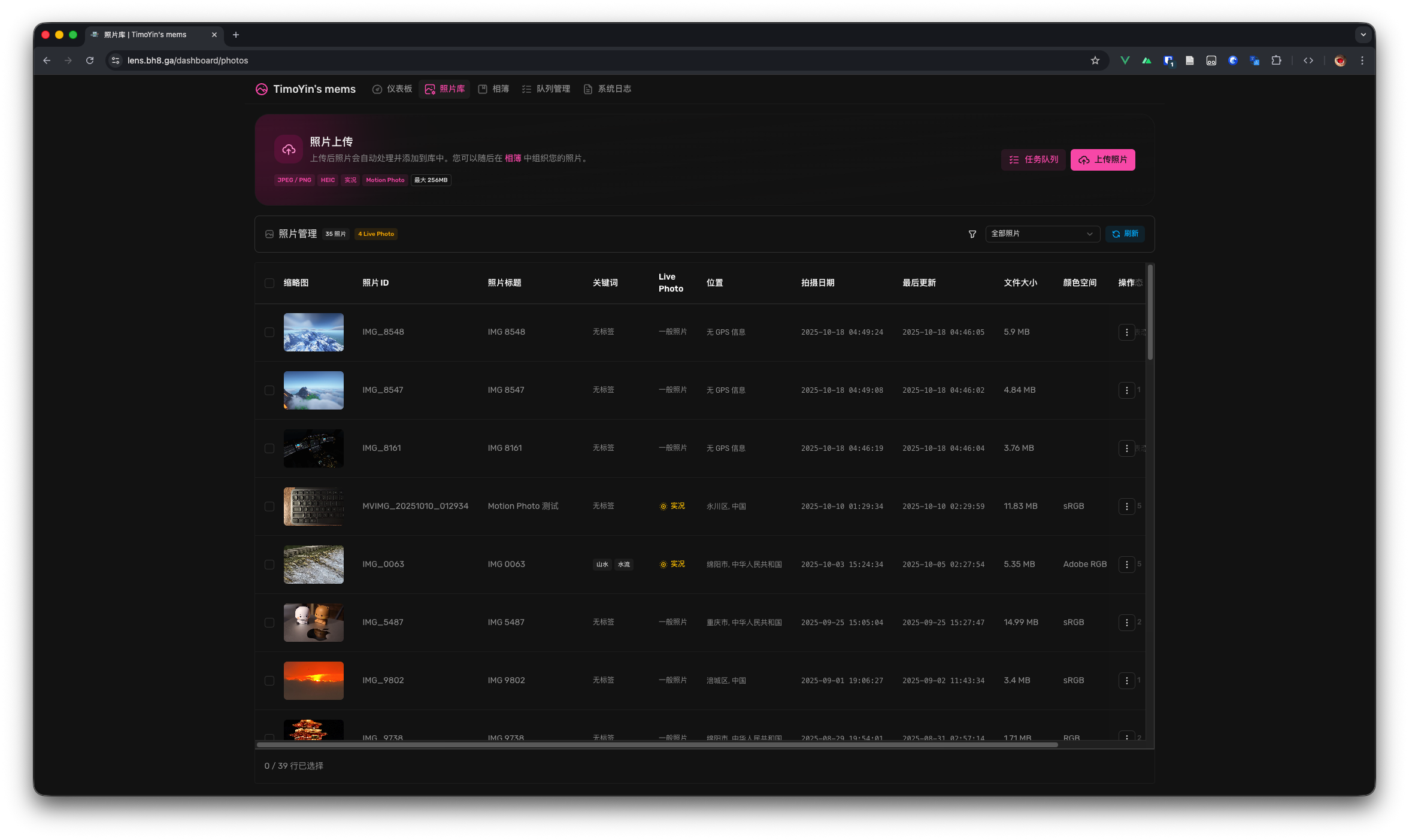1409x840 pixels.
Task: Open the 队列管理 nav tab
Action: [546, 89]
